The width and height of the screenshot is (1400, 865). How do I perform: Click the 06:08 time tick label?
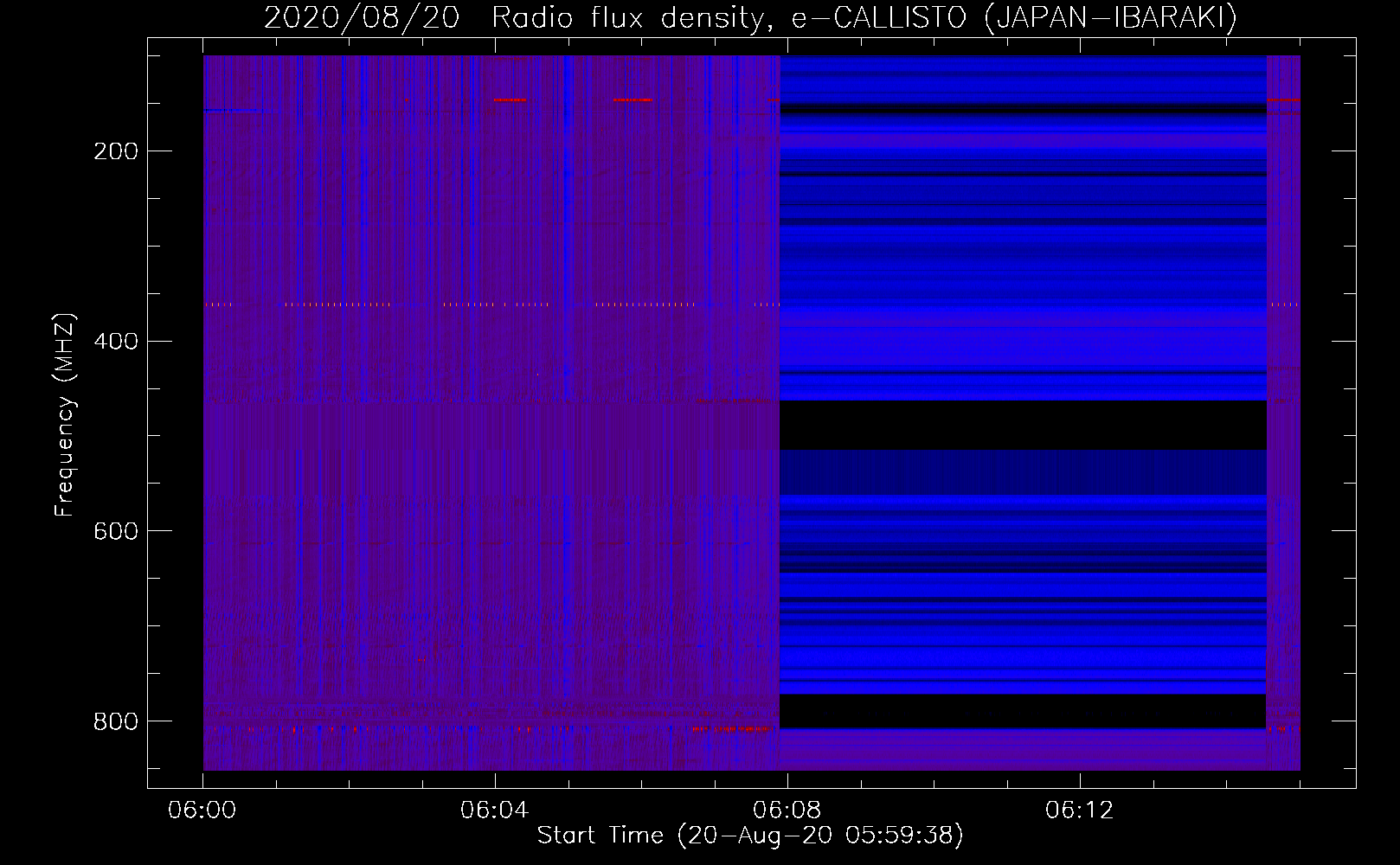(787, 811)
